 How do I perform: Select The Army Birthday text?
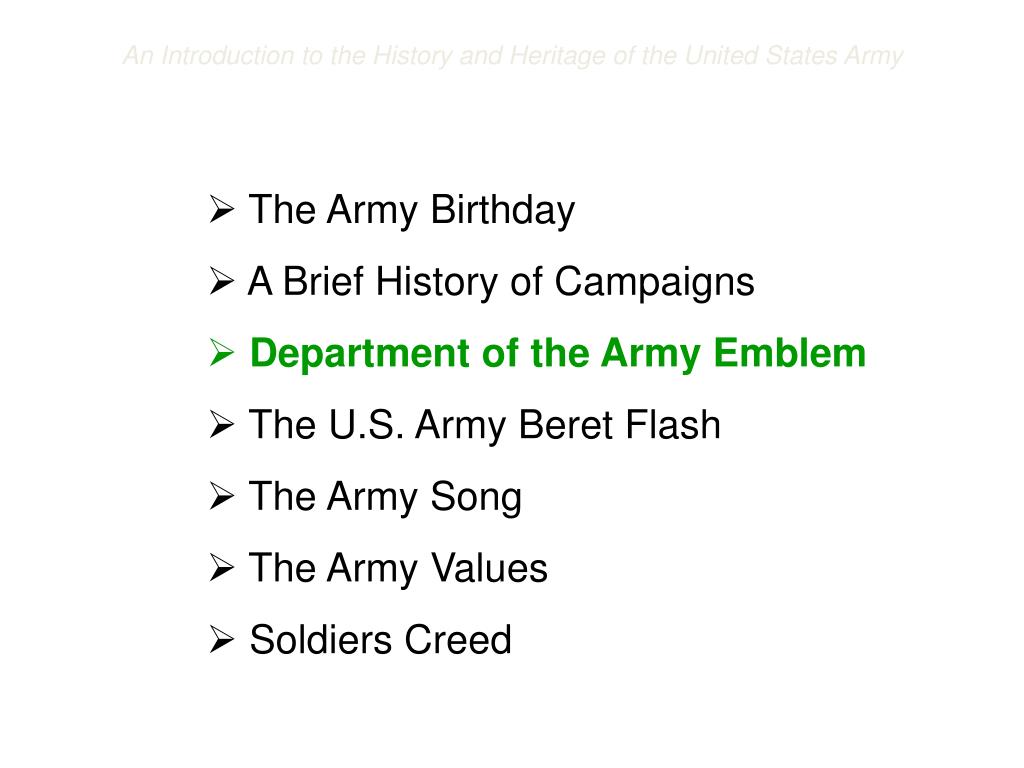click(412, 210)
